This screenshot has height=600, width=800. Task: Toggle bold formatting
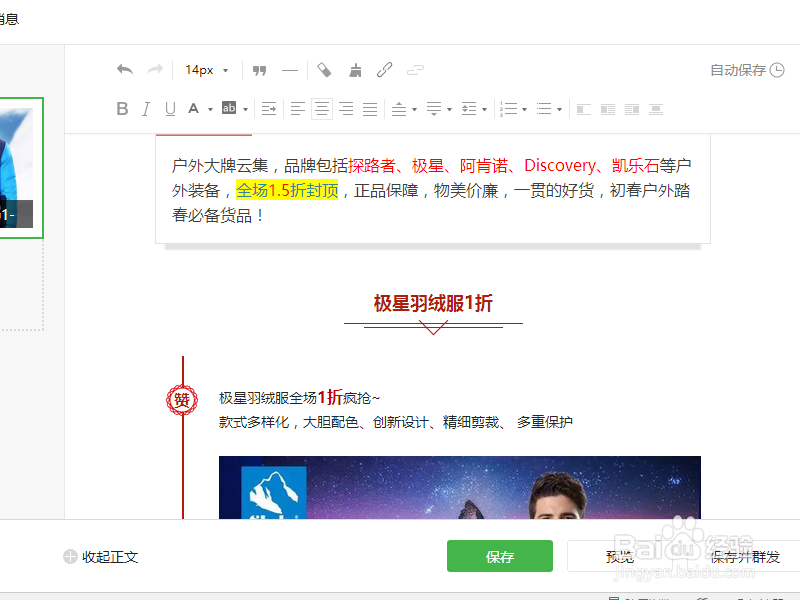tap(122, 108)
